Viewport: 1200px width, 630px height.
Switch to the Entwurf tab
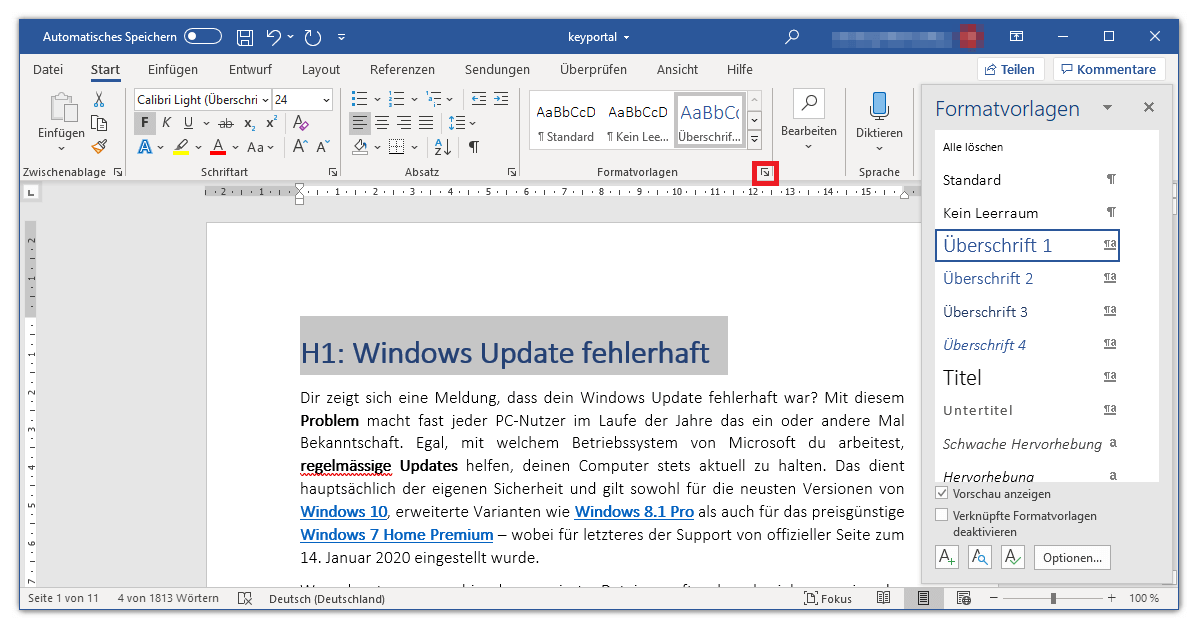pyautogui.click(x=250, y=69)
